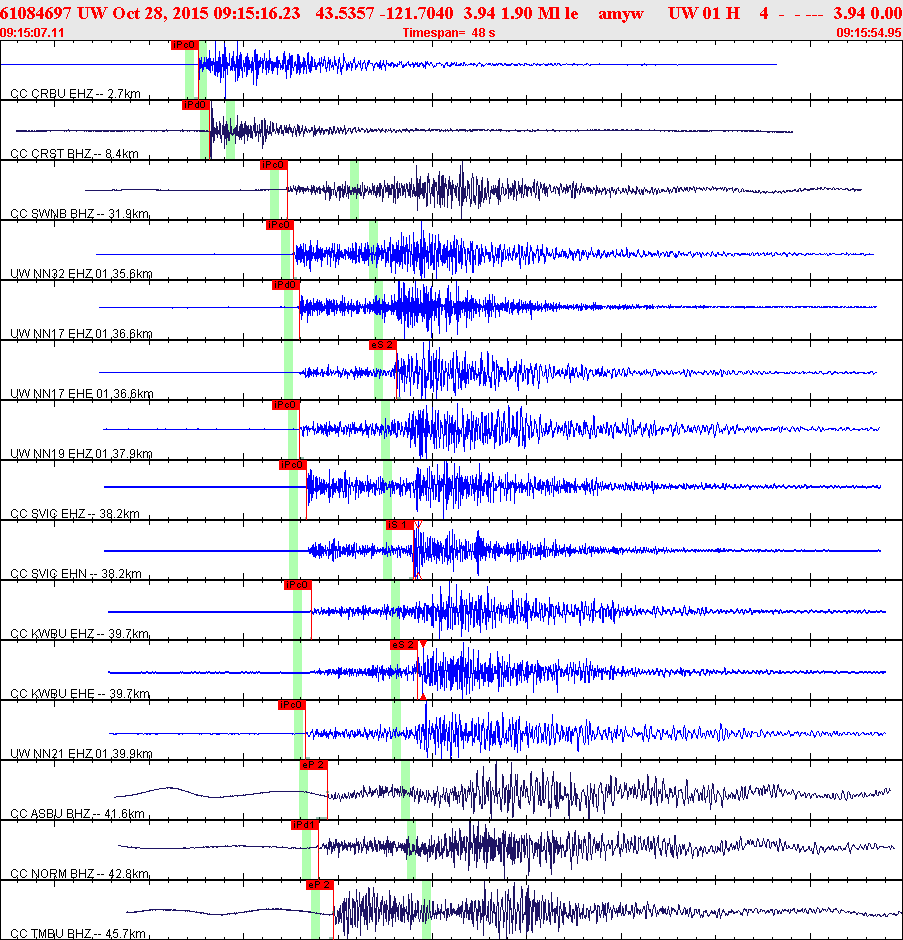Screen dimensions: 903x940
Task: Click the CC CRBU EHZ channel label
Action: coord(76,94)
